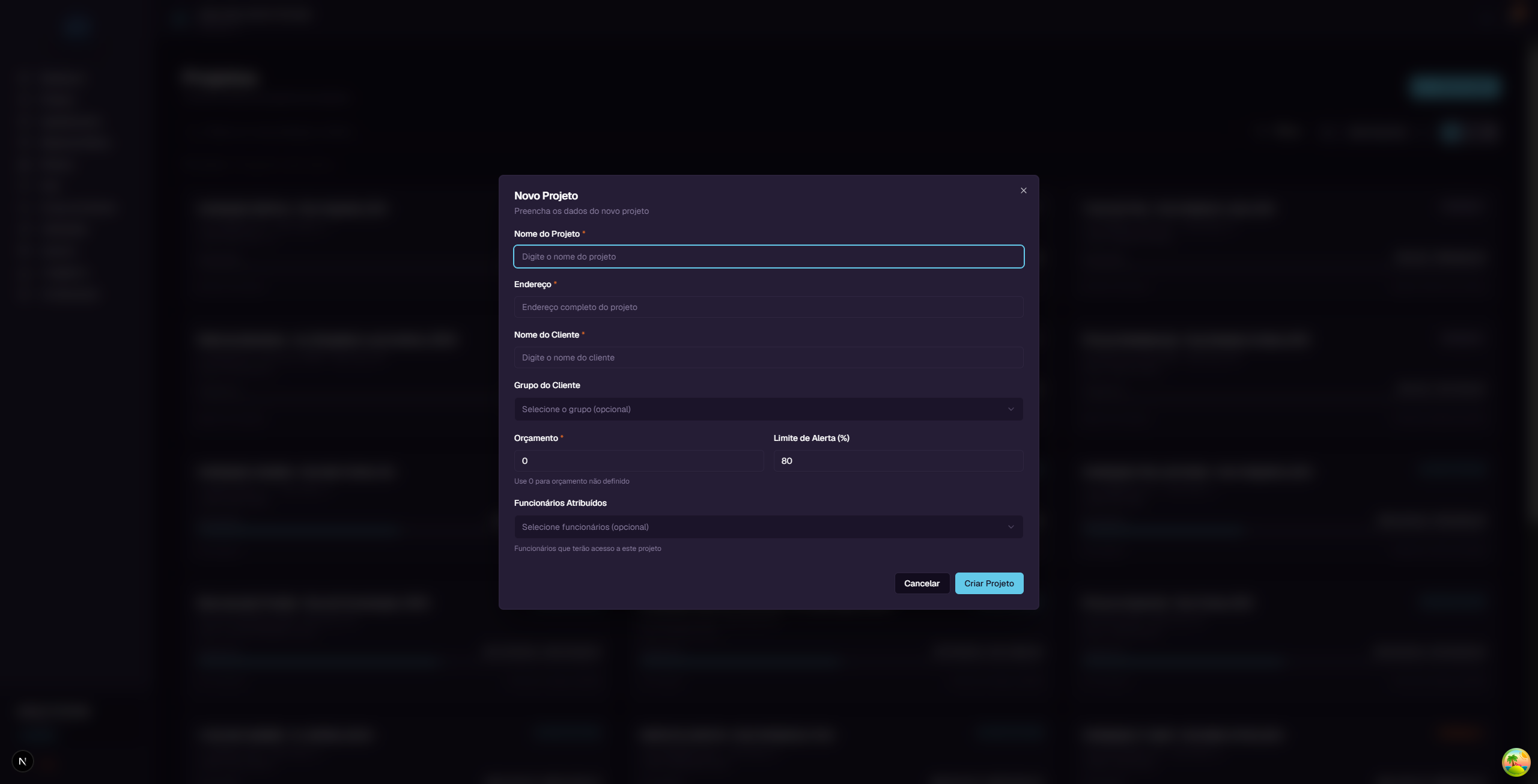Select the 'Digite o nome do cliente' field
Image resolution: width=1538 pixels, height=784 pixels.
point(768,357)
